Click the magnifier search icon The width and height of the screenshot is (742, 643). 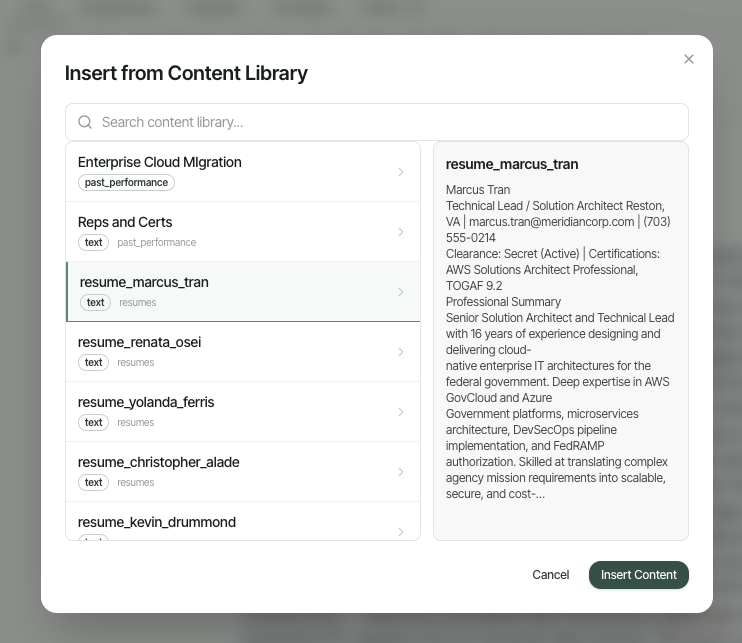point(85,122)
